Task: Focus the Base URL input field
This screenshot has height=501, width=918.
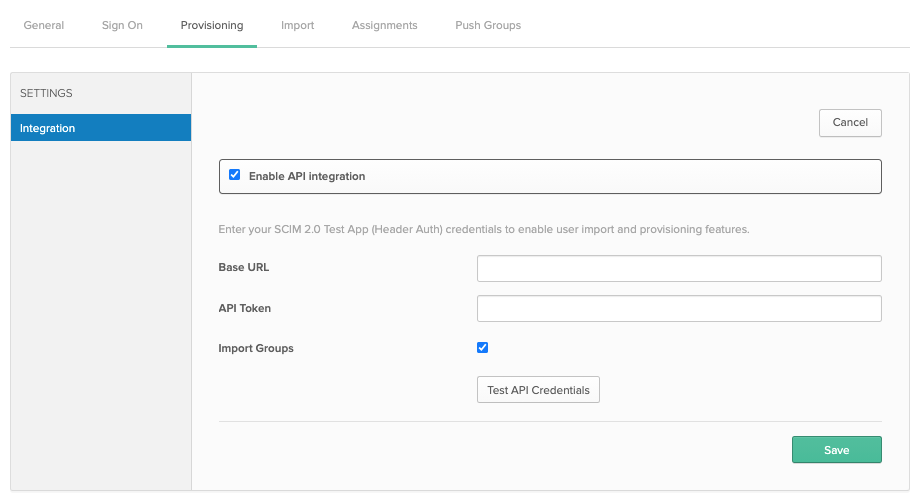Action: (678, 268)
